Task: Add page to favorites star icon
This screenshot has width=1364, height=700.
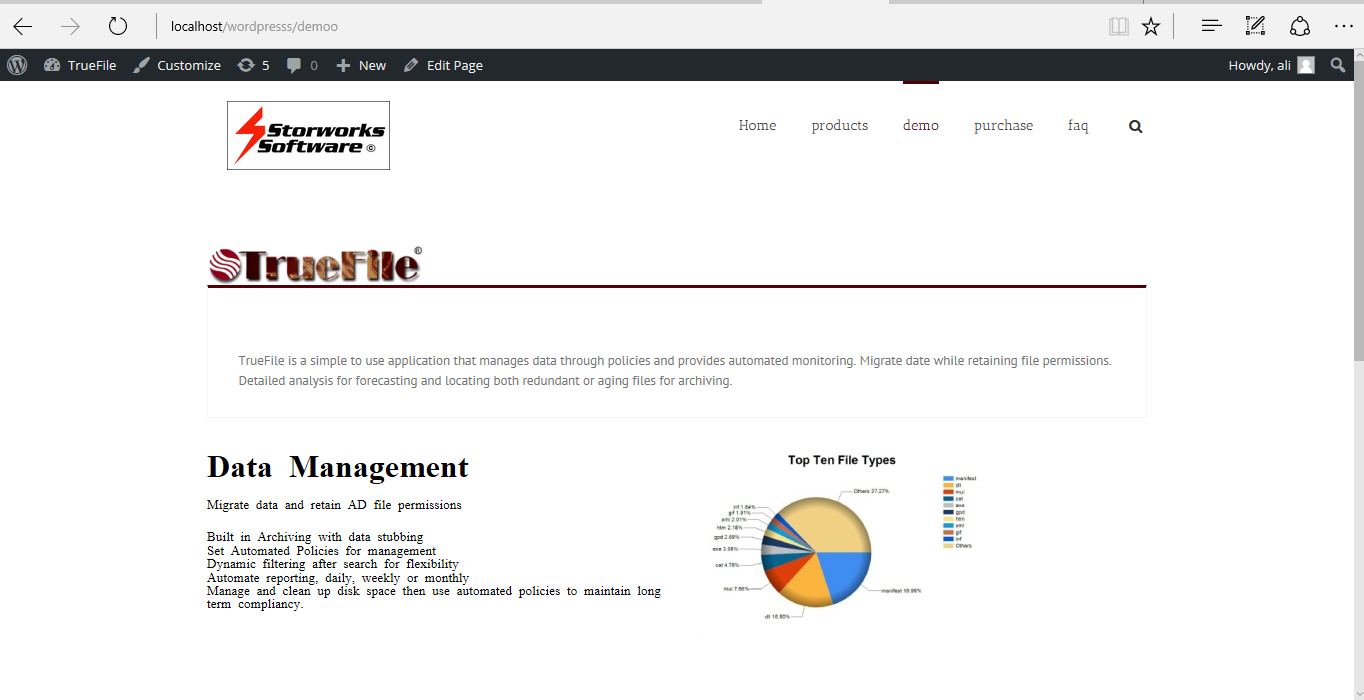Action: tap(1151, 26)
